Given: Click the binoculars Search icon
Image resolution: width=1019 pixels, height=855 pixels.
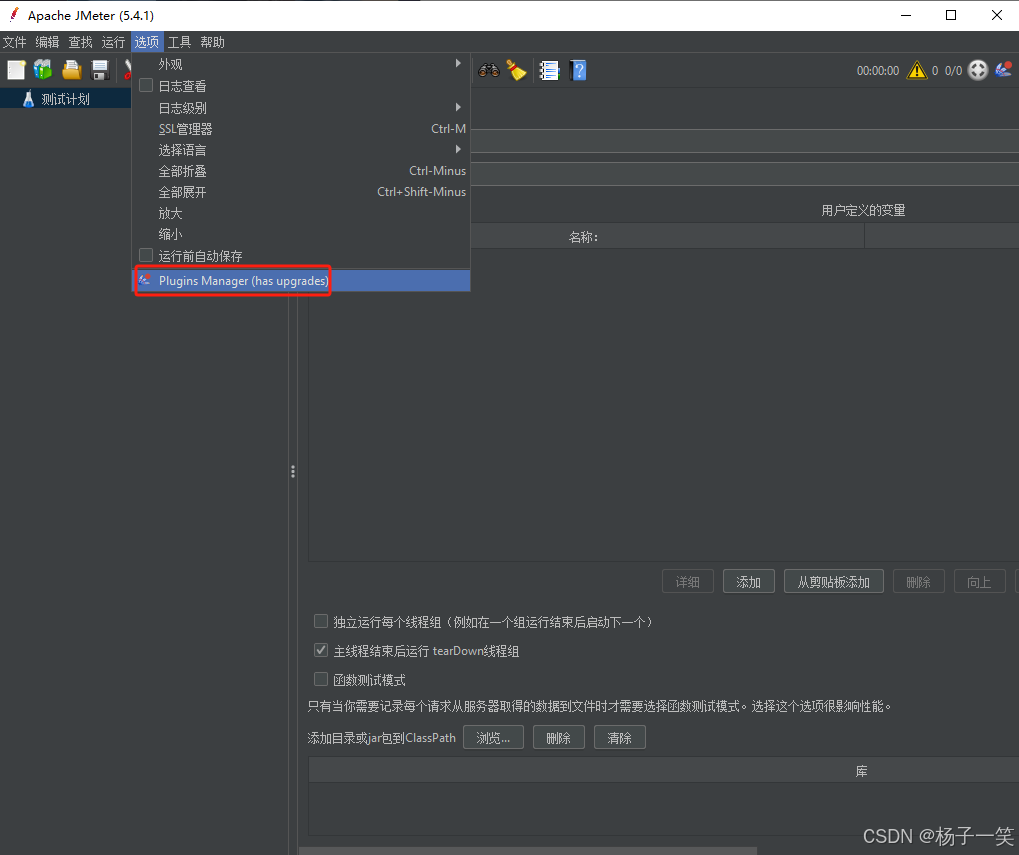Looking at the screenshot, I should click(x=489, y=70).
